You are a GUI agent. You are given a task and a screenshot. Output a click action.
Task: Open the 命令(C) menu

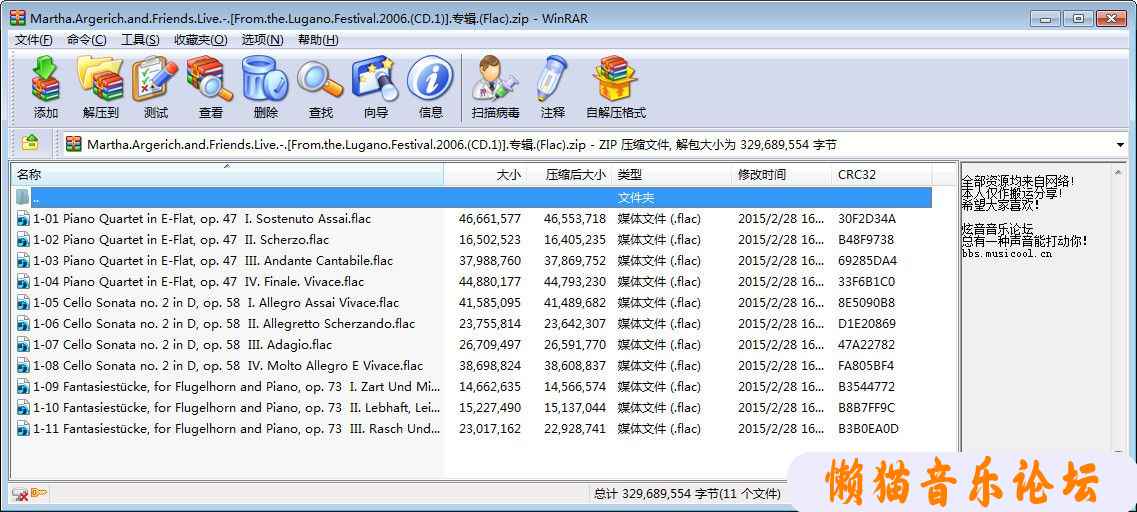click(86, 40)
